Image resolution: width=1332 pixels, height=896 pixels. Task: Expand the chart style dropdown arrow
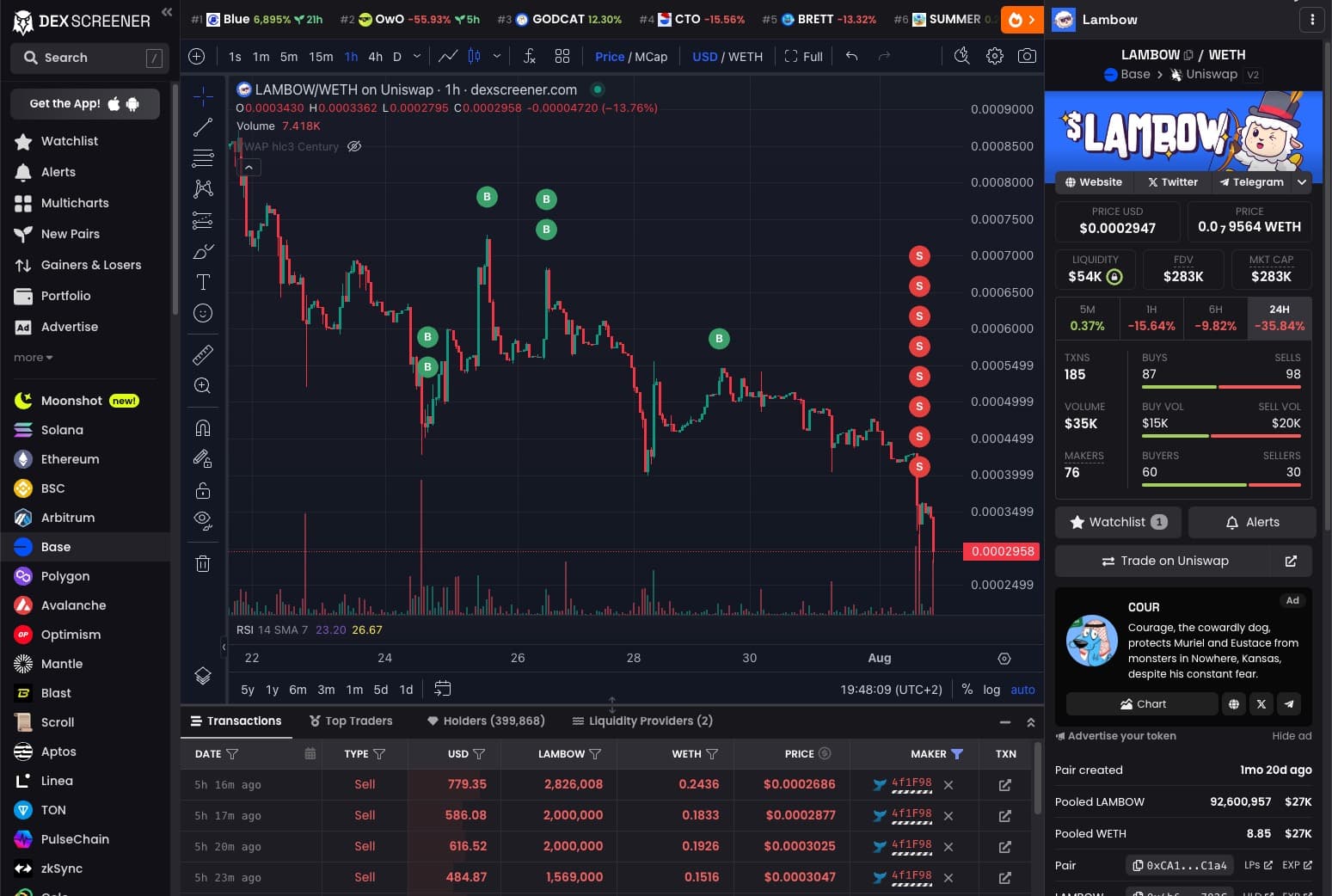point(497,57)
